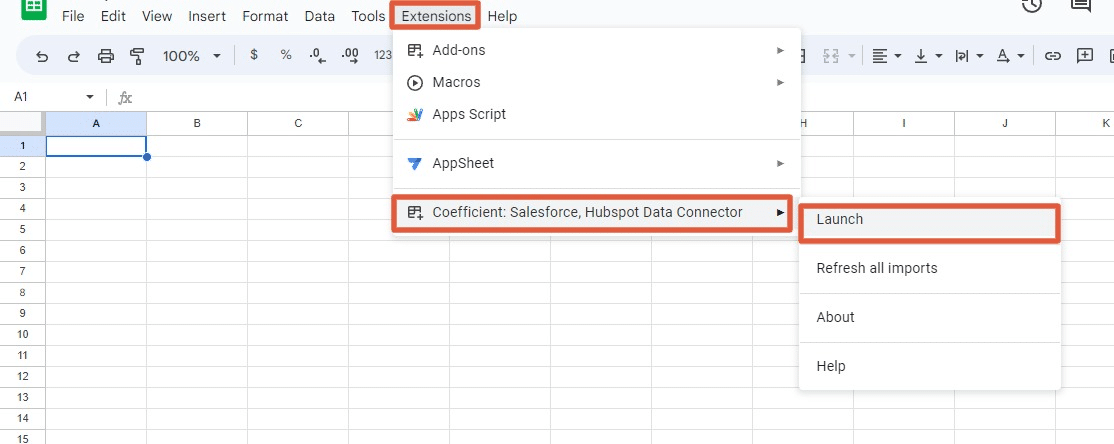Click the Undo arrow icon
The width and height of the screenshot is (1114, 444).
tap(42, 56)
